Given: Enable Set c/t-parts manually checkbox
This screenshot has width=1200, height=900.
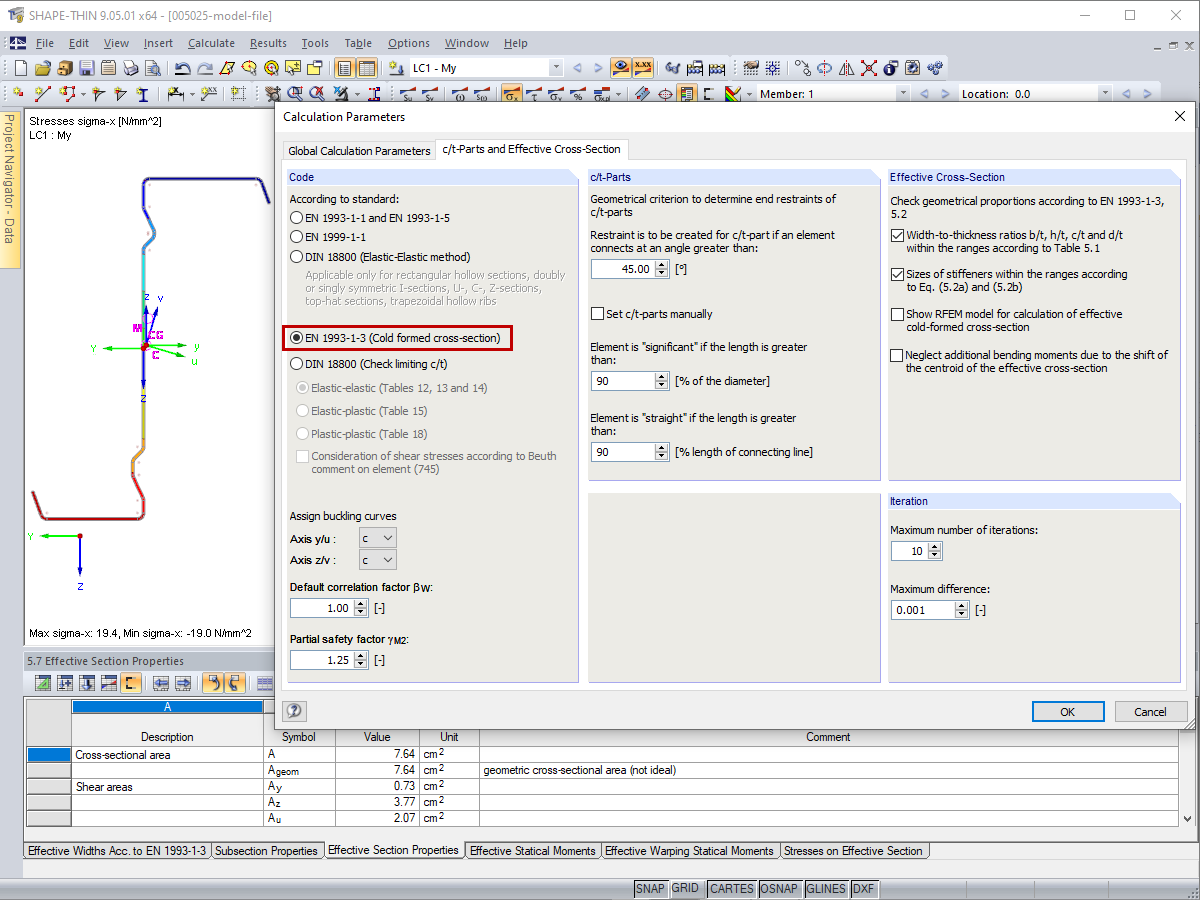Looking at the screenshot, I should 598,314.
